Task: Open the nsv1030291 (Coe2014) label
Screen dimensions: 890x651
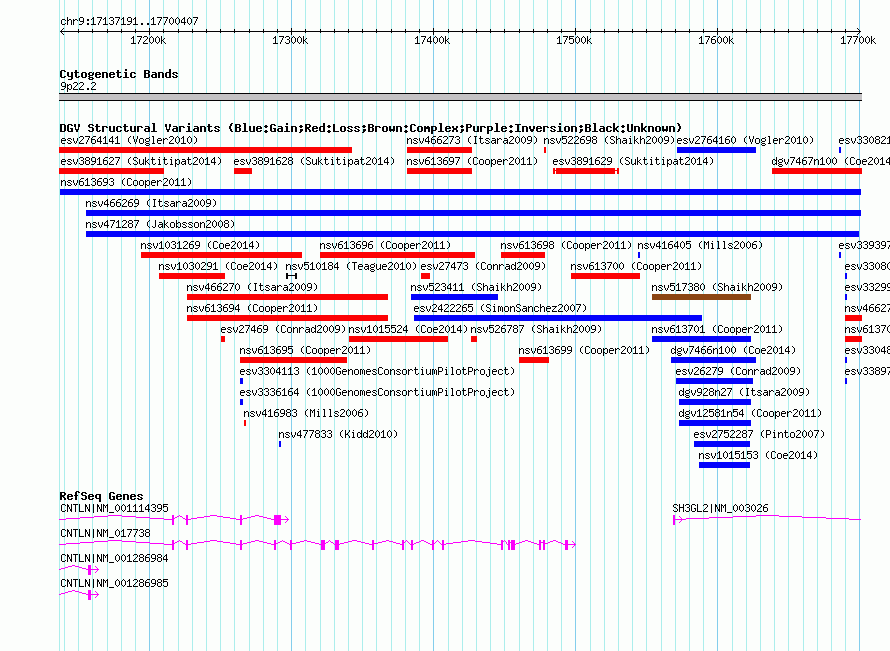Action: 219,266
